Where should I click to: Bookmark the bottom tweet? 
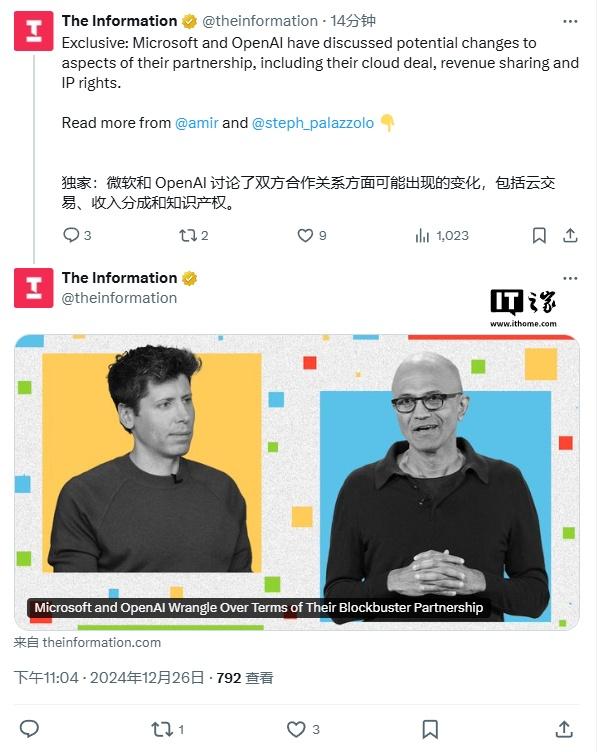click(430, 729)
